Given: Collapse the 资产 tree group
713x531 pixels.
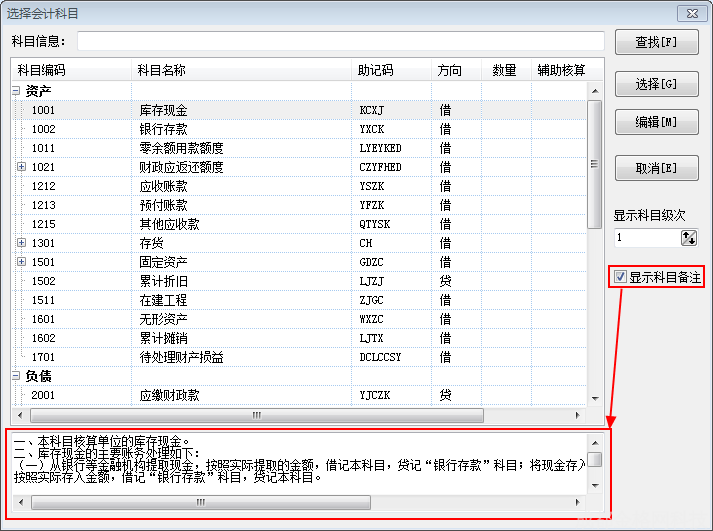Looking at the screenshot, I should click(16, 90).
